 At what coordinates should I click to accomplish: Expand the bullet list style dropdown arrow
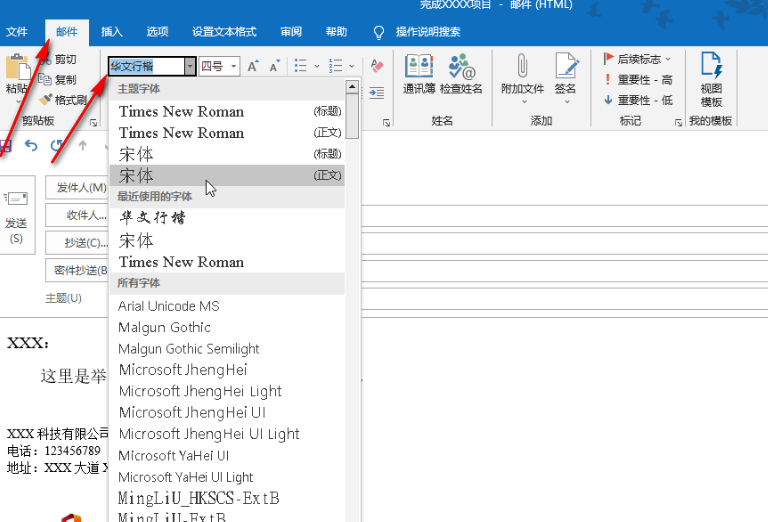point(317,66)
